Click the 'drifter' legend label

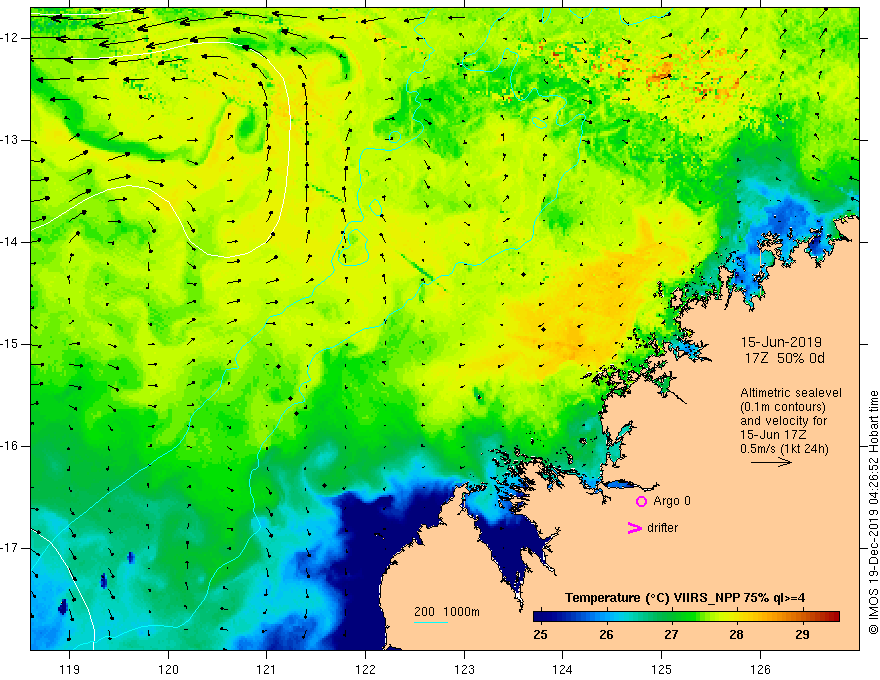click(662, 528)
